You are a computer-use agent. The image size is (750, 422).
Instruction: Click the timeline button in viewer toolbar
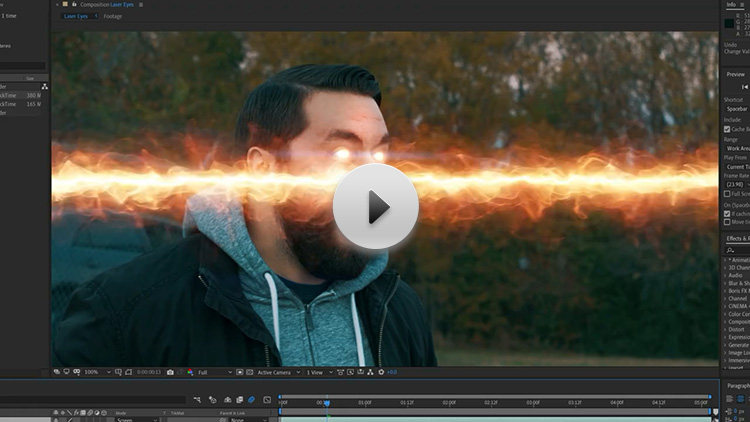click(x=361, y=372)
